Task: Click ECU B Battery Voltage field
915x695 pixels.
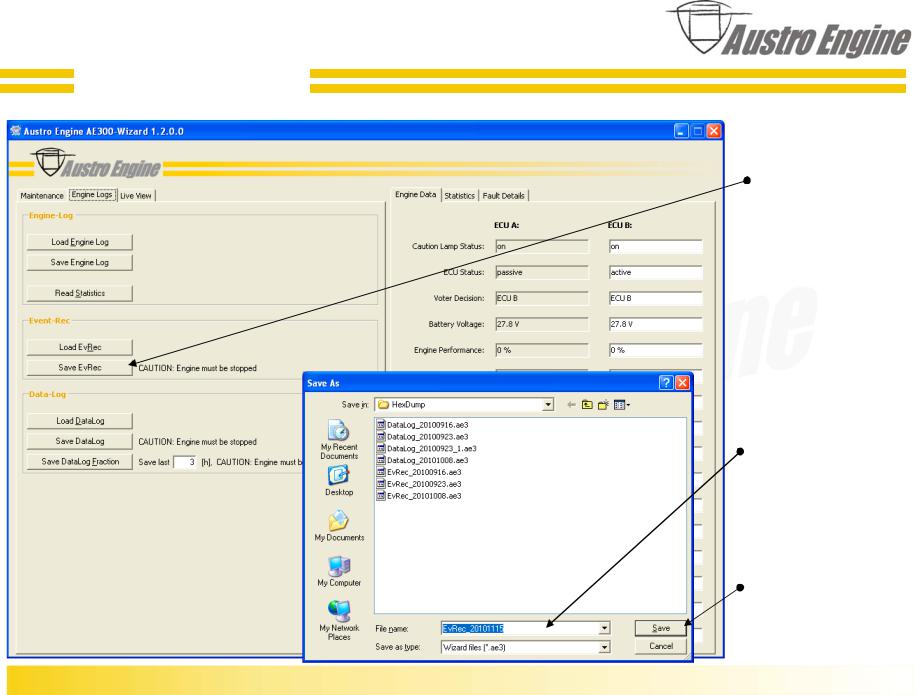Action: click(655, 324)
